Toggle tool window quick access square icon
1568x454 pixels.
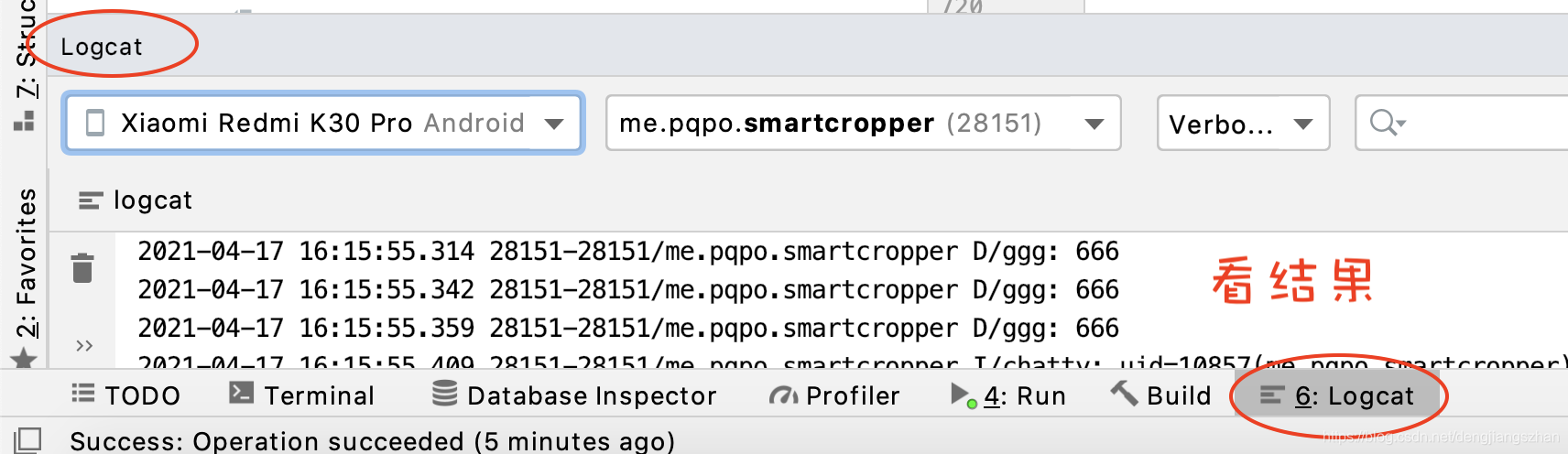coord(28,440)
